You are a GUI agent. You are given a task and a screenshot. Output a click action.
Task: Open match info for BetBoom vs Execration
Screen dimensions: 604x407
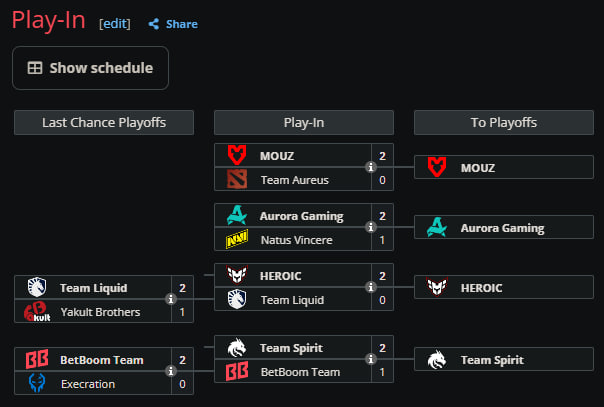point(171,371)
